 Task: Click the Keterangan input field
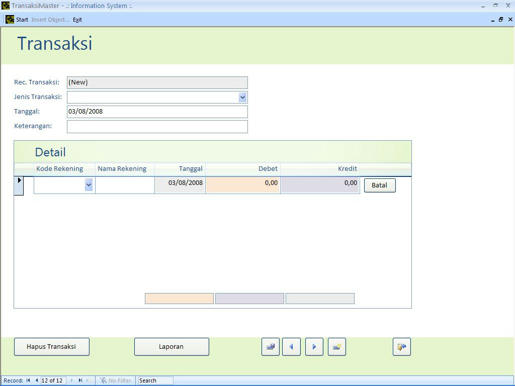[157, 127]
